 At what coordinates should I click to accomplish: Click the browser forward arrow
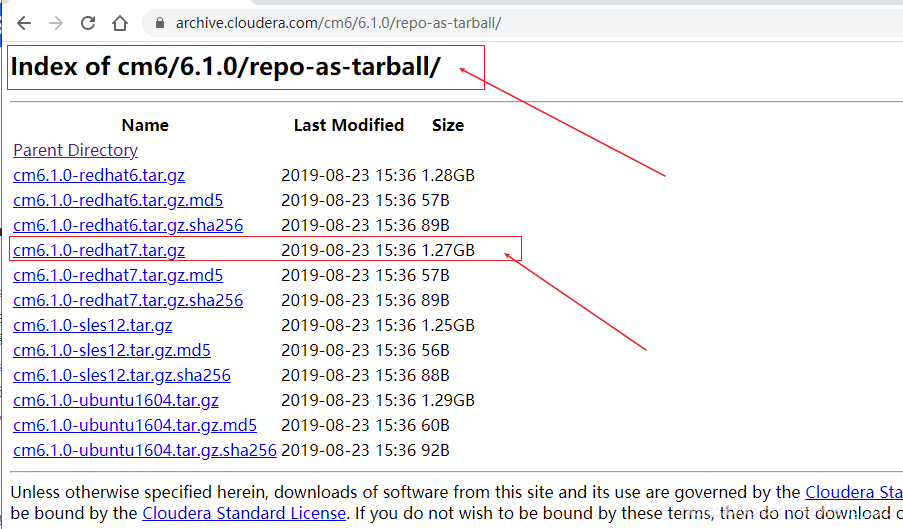point(56,23)
